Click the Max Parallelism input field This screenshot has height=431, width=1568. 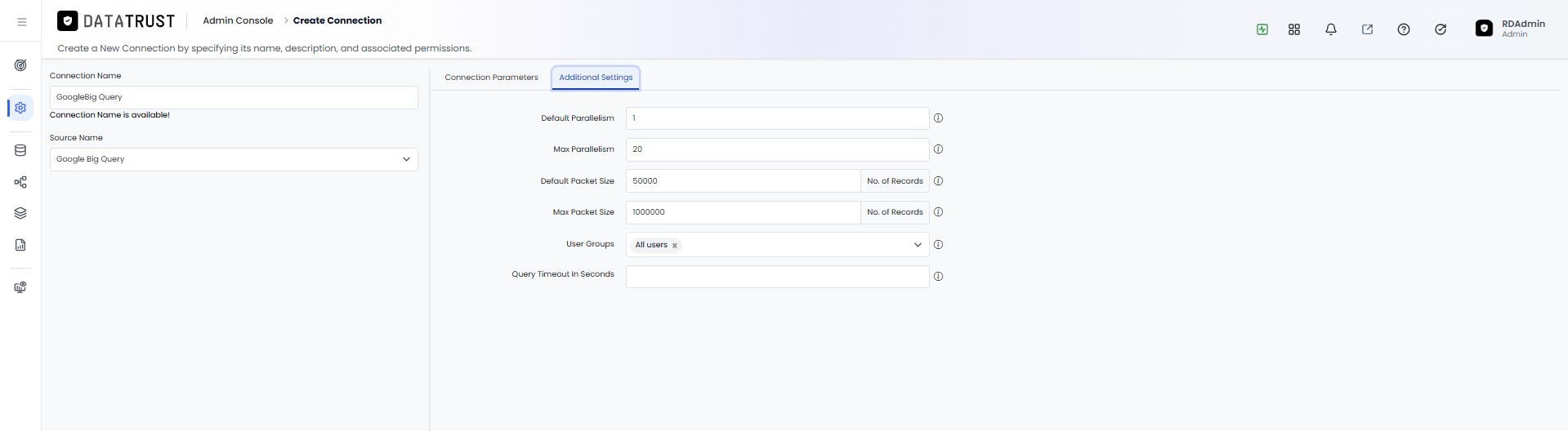(x=777, y=149)
